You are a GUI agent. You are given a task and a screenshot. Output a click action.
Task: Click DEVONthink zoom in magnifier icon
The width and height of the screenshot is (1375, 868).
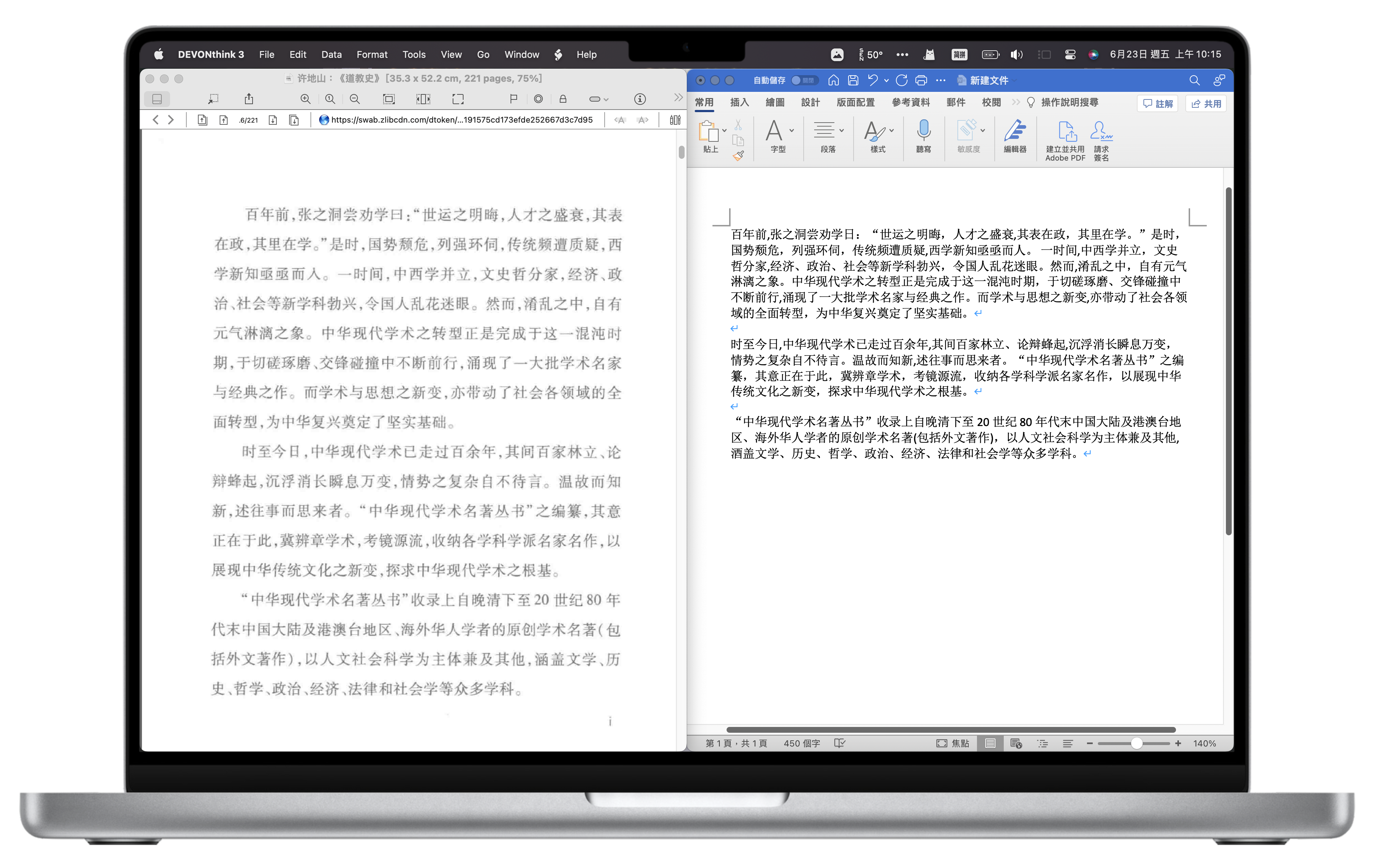(x=305, y=99)
